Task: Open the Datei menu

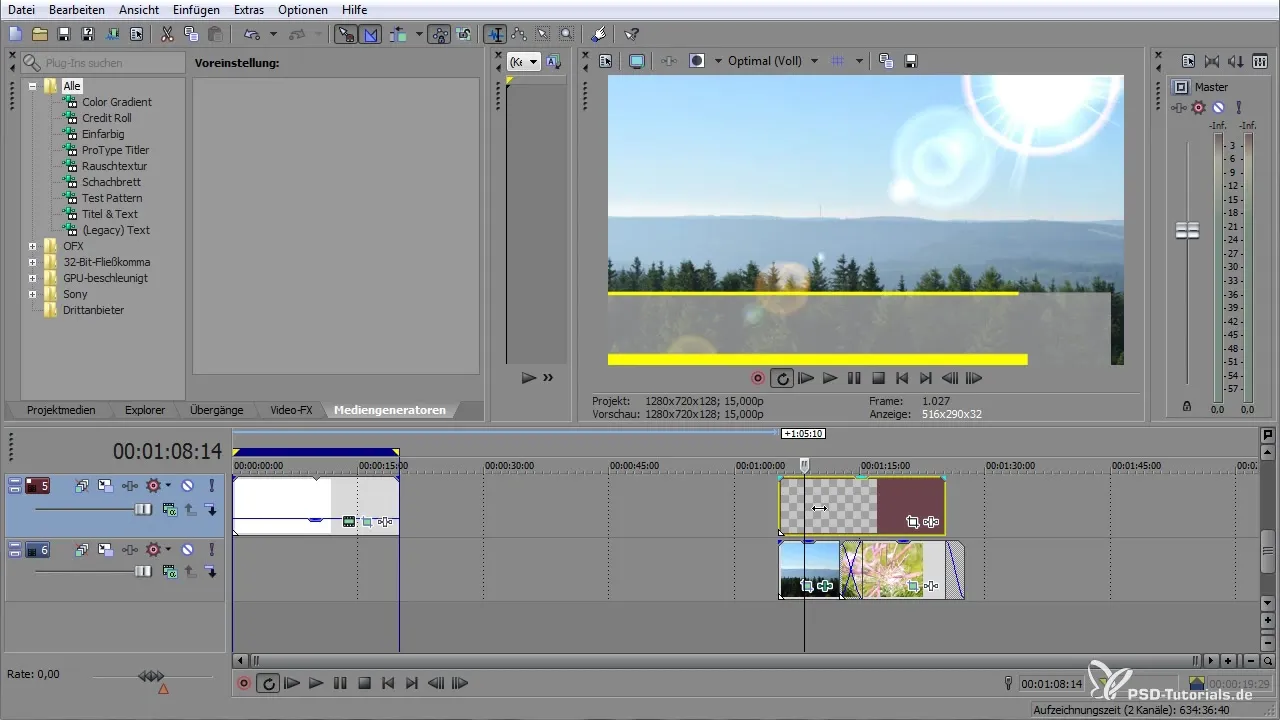Action: click(x=21, y=9)
